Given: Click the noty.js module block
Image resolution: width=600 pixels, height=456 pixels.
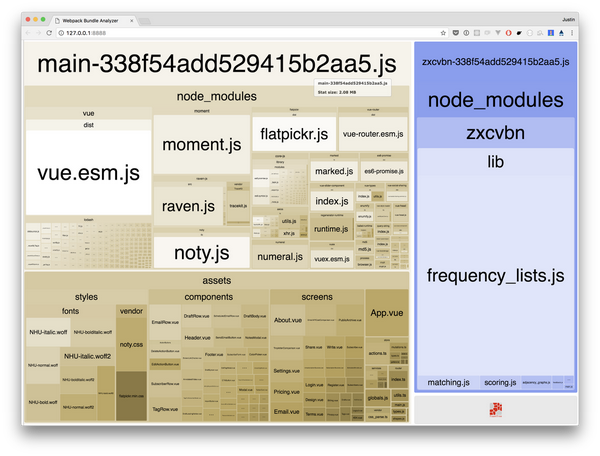Looking at the screenshot, I should tap(202, 252).
